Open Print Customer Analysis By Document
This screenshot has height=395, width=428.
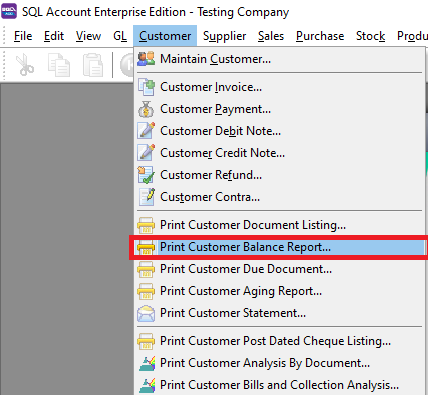(280, 363)
